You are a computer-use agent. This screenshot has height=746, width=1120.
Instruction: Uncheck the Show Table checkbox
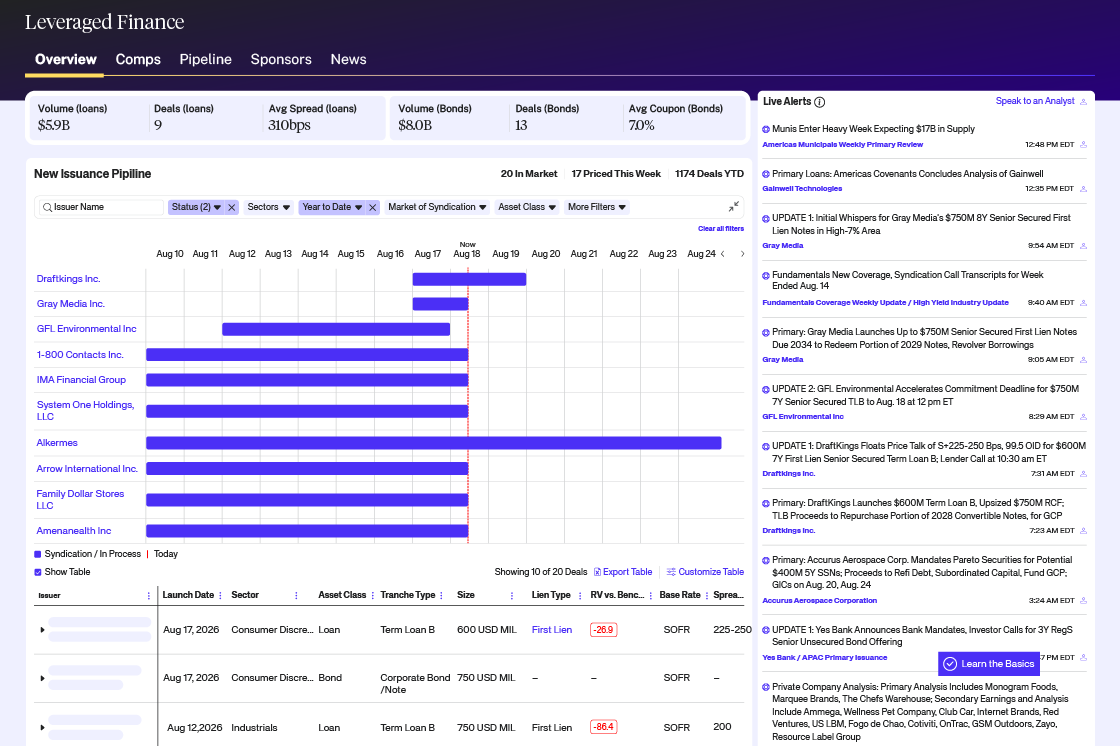click(38, 572)
